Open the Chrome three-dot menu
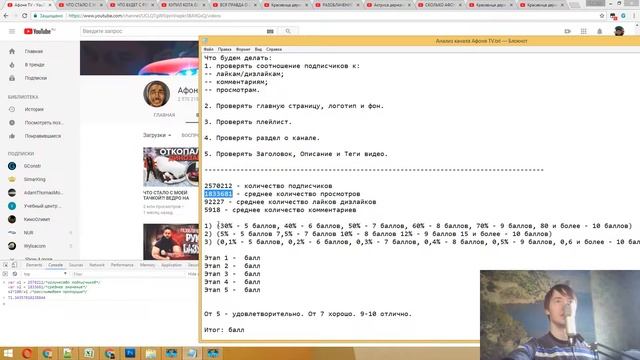The image size is (640, 360). [x=634, y=16]
